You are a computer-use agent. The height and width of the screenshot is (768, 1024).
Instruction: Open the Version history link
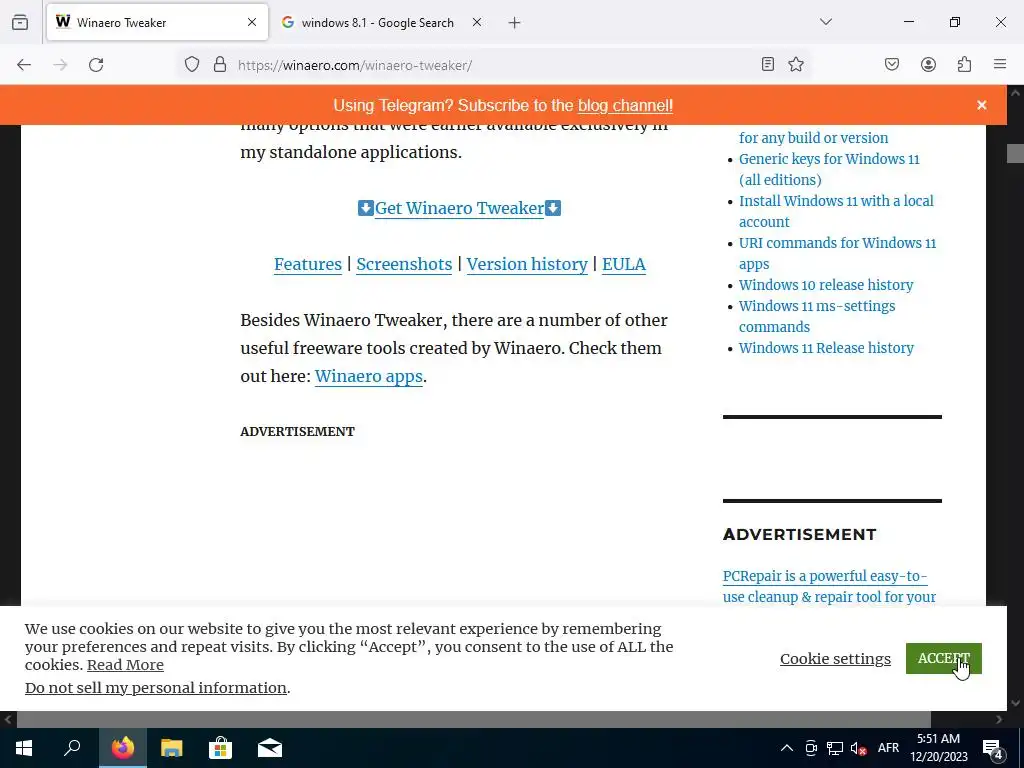coord(527,264)
